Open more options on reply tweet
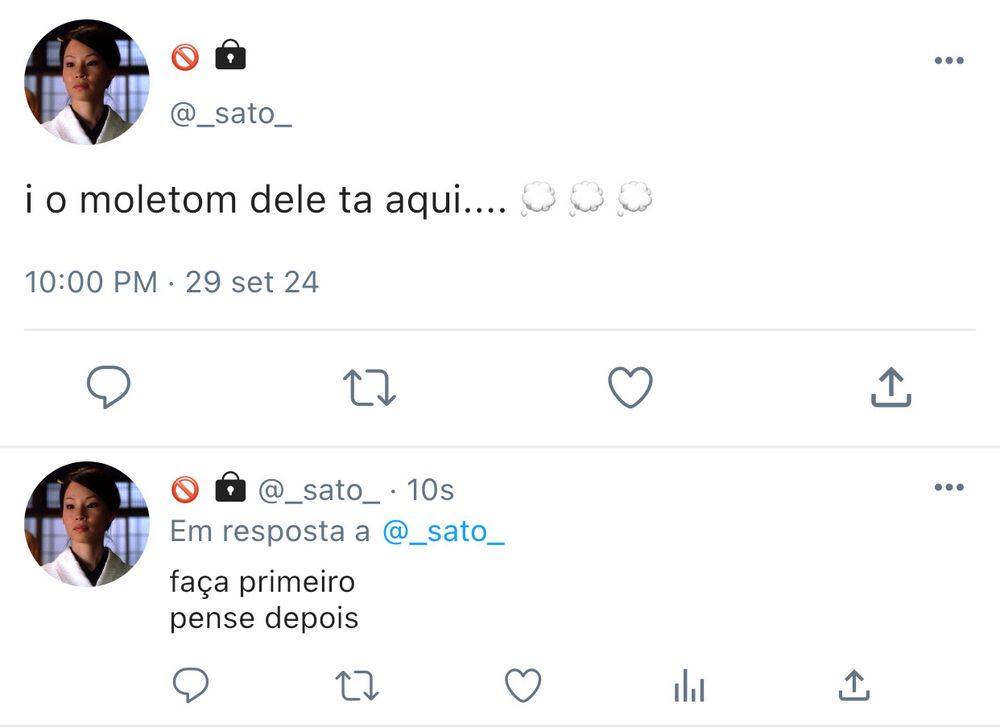This screenshot has height=728, width=1000. coord(948,488)
